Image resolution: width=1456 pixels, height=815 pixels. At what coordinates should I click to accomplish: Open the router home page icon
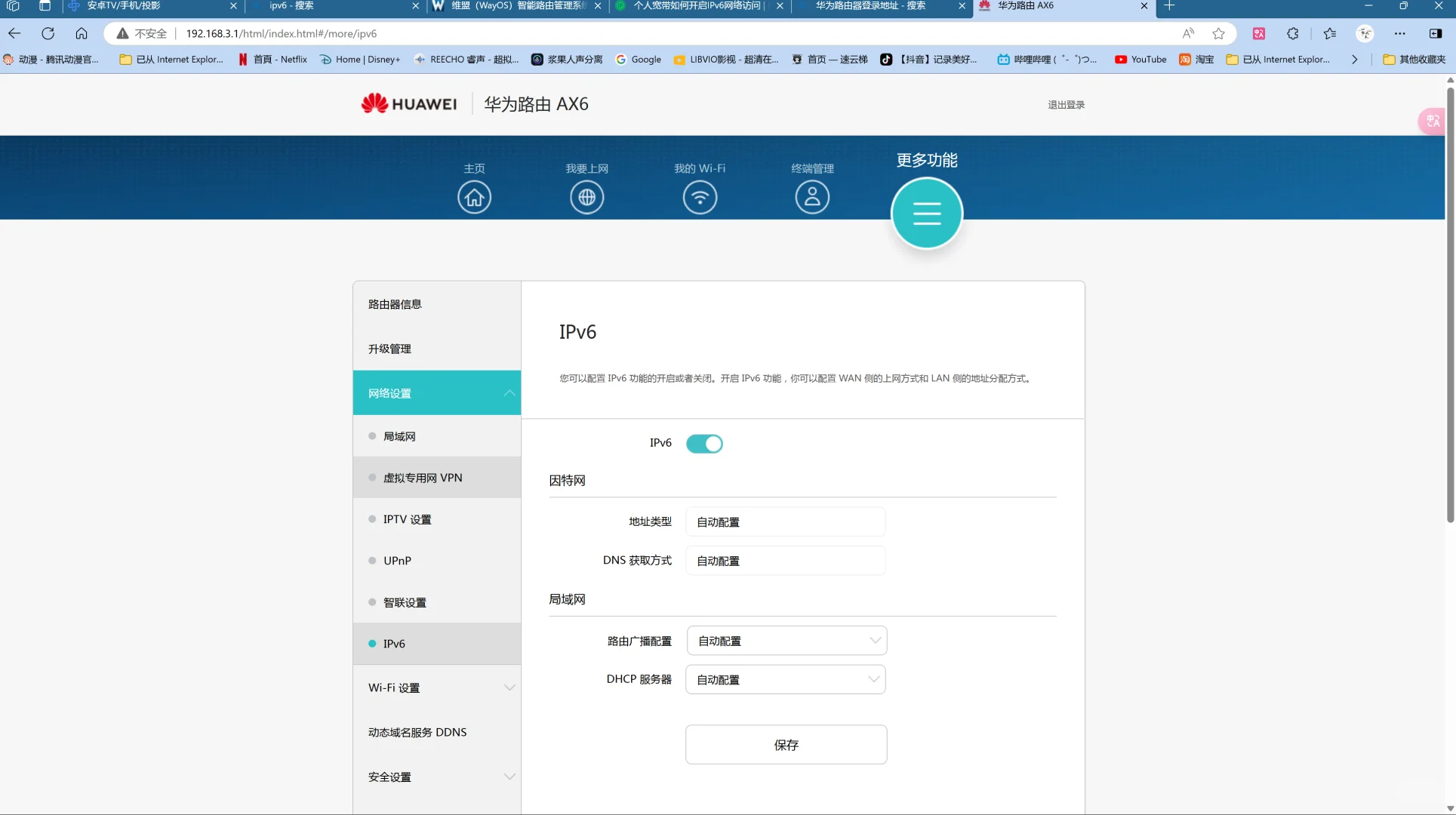[x=474, y=198]
